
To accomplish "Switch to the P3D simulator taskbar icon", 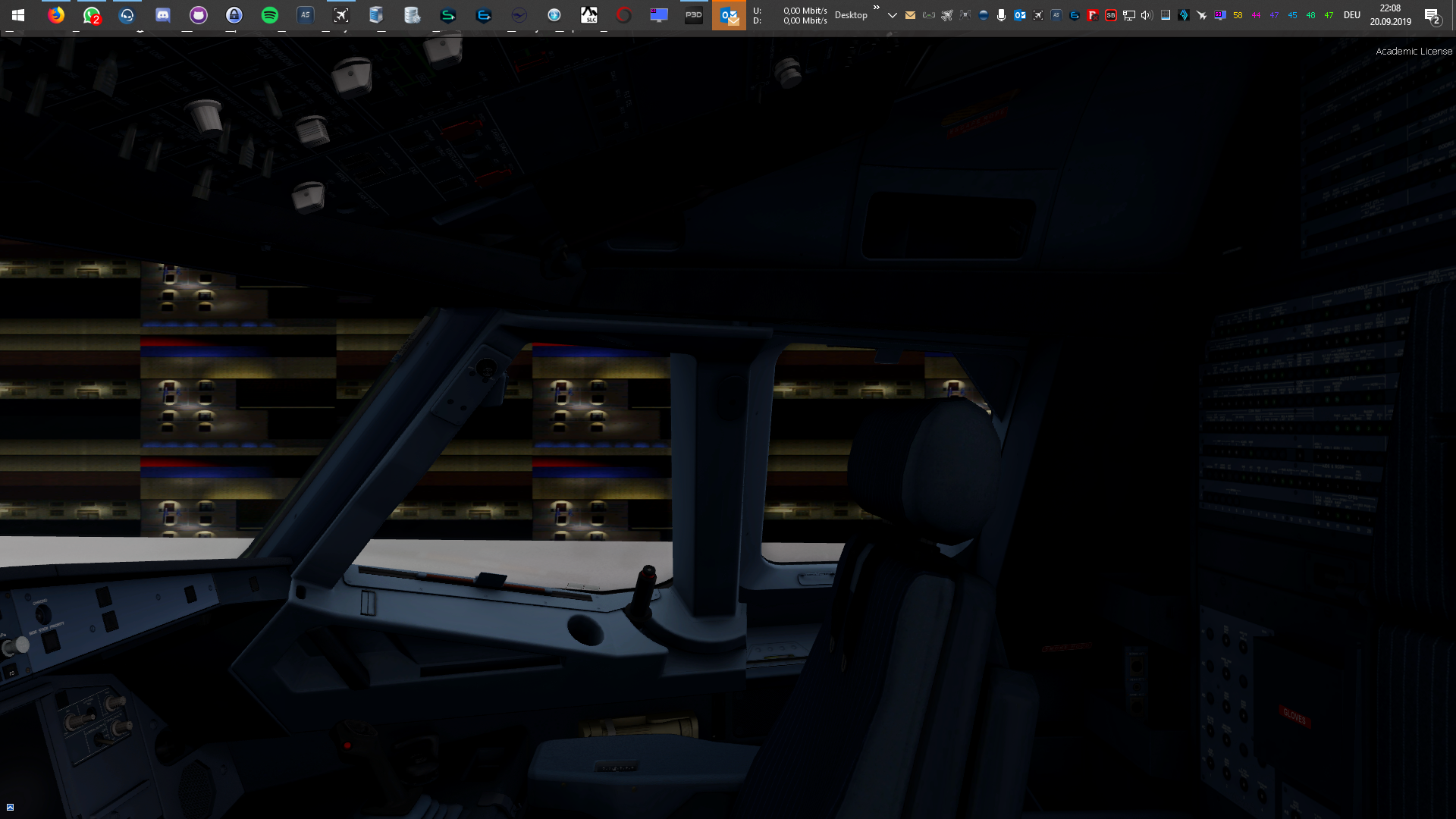I will point(693,15).
